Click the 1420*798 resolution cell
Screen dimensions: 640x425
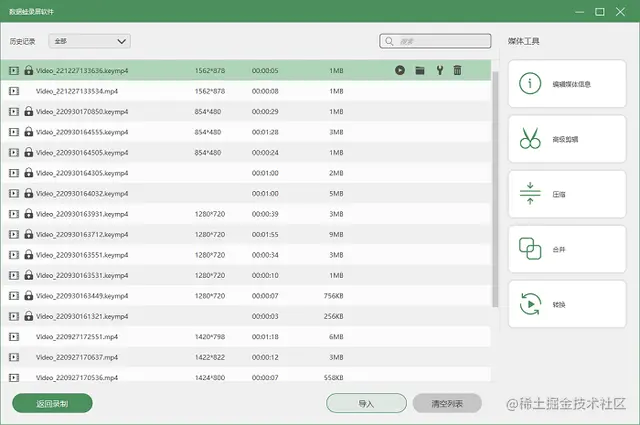210,337
